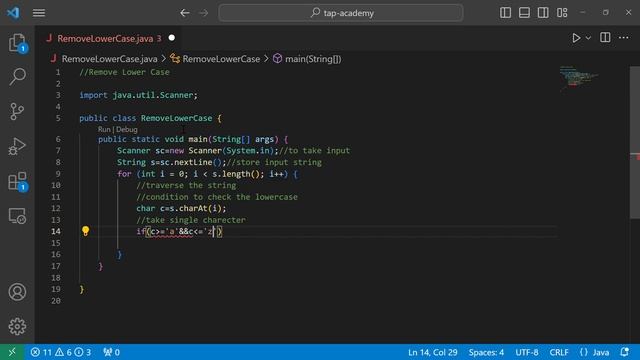Screen dimensions: 640x360
Task: Open the notifications bell
Action: click(x=624, y=352)
